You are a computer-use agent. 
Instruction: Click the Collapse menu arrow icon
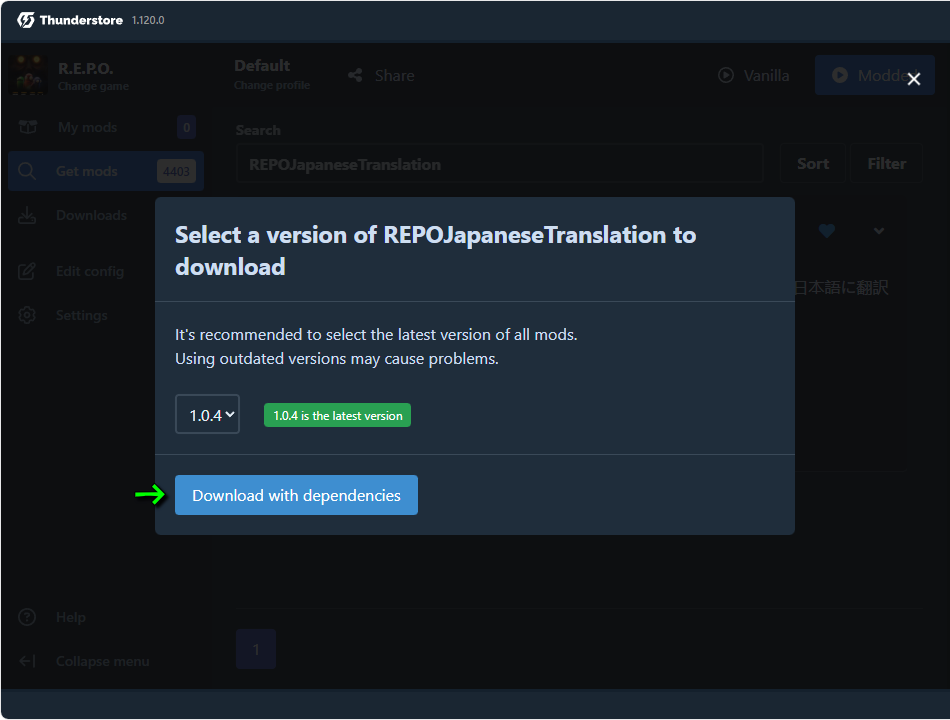(x=27, y=661)
